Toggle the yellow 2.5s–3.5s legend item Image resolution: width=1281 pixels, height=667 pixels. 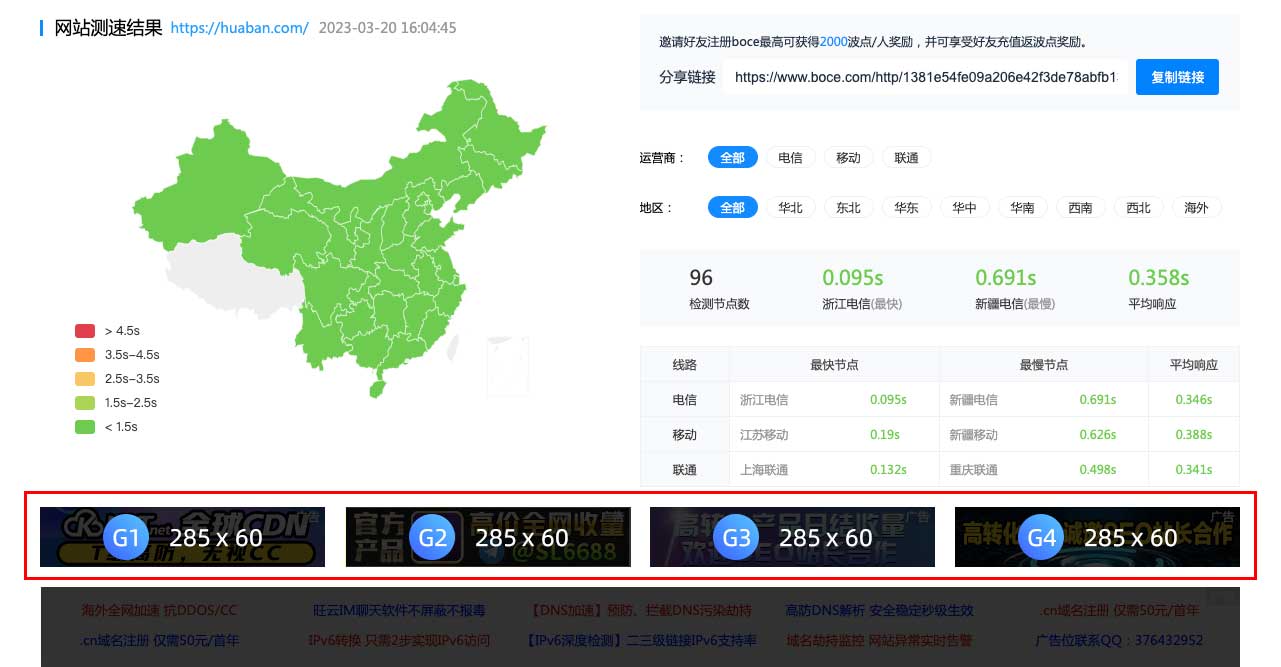[116, 379]
